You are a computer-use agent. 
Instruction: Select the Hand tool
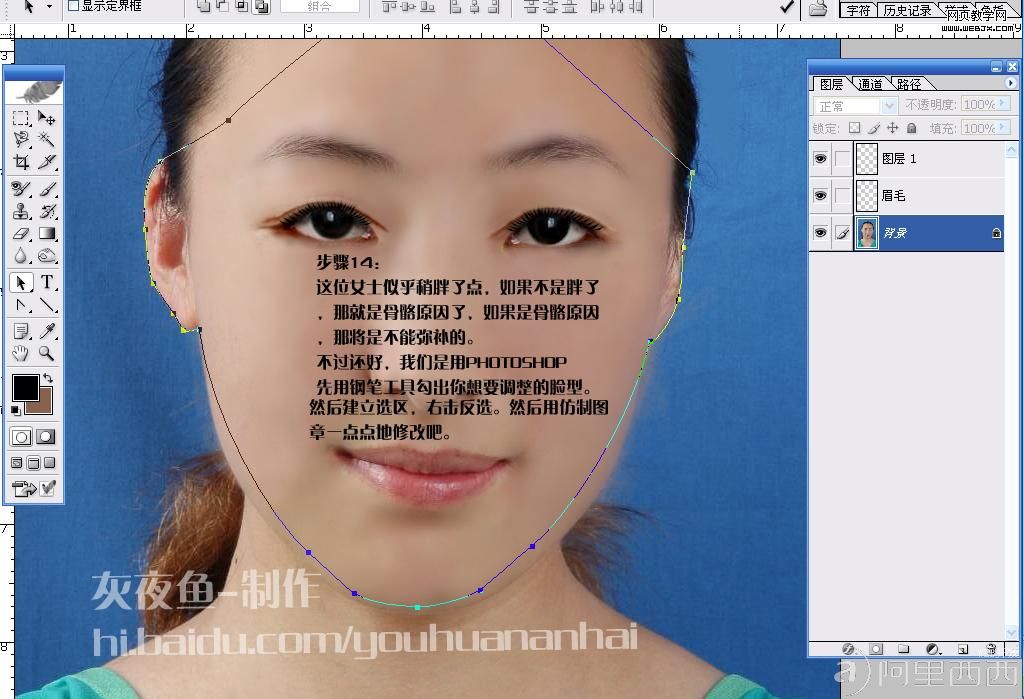coord(21,353)
